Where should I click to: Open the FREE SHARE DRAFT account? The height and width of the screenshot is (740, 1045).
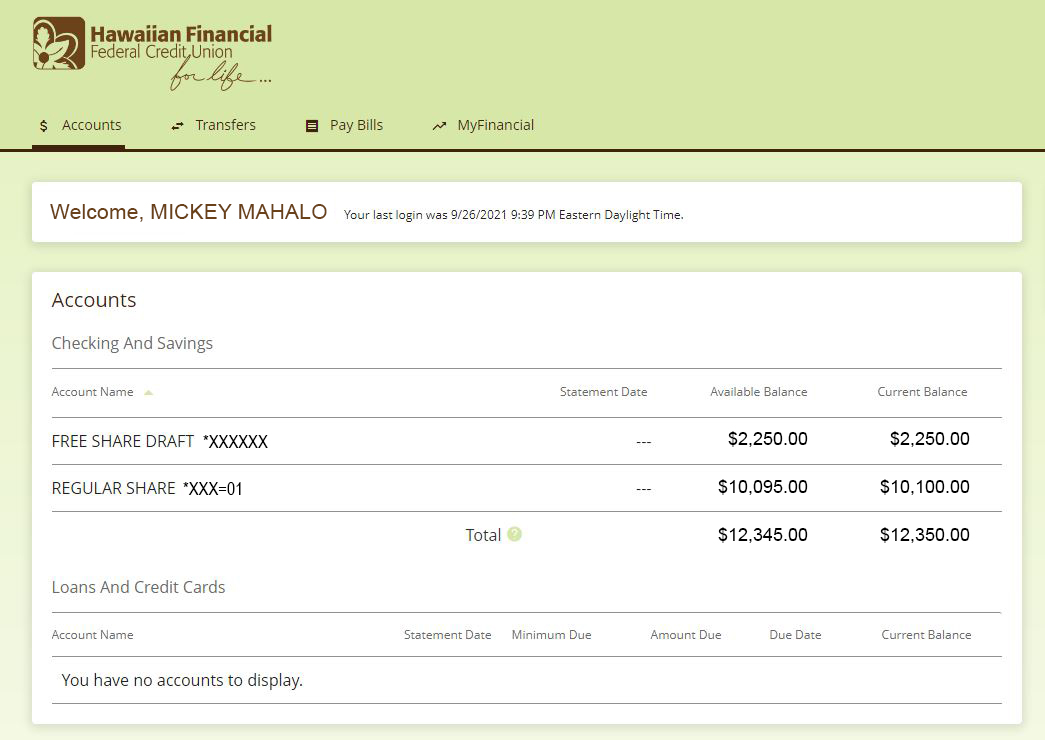[122, 441]
